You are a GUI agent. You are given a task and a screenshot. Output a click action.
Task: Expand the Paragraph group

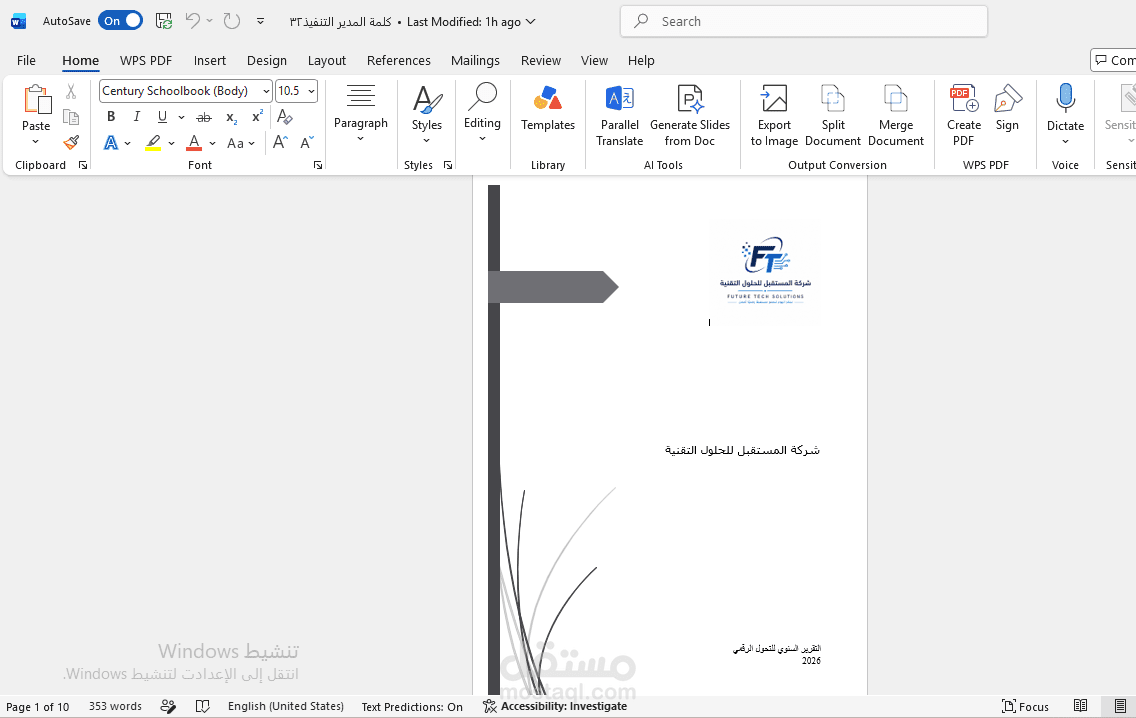click(x=361, y=113)
